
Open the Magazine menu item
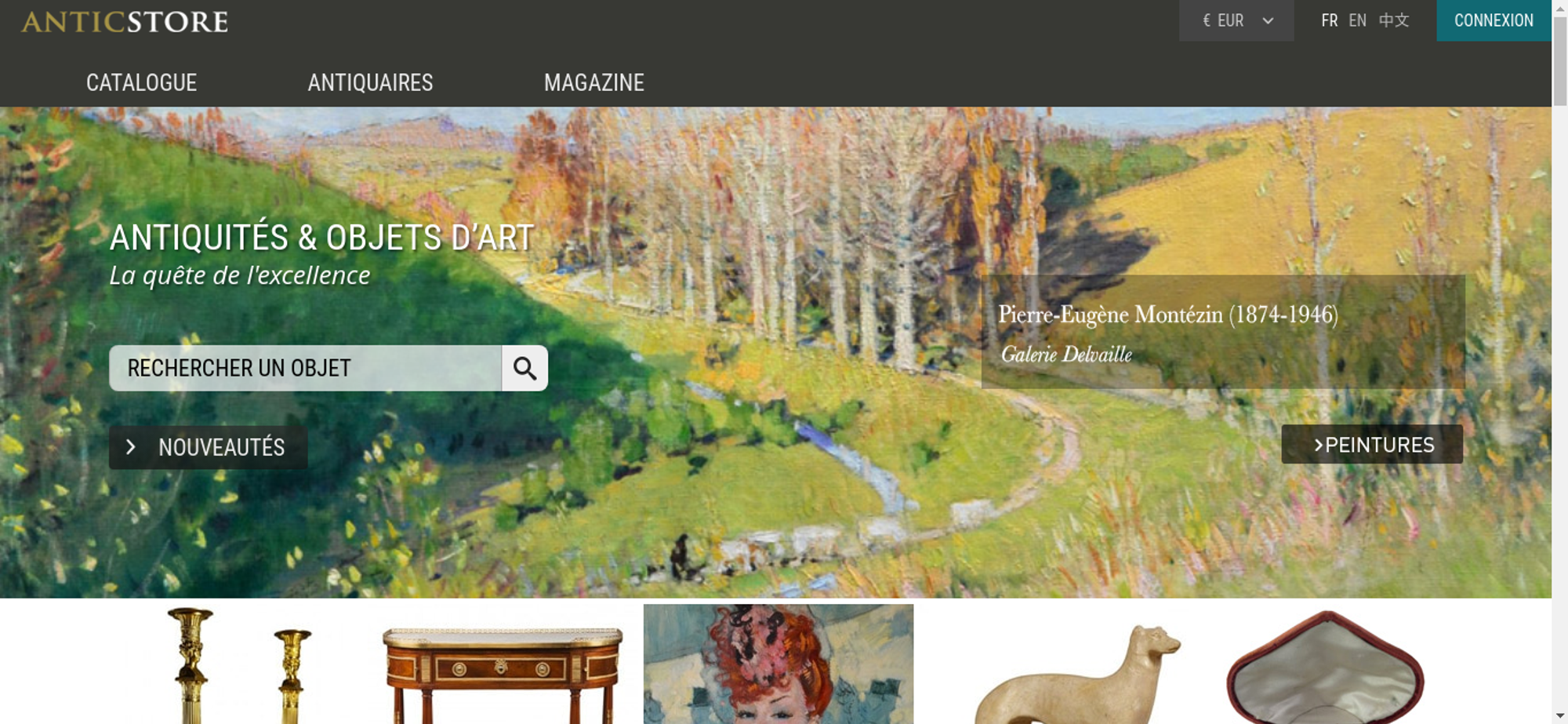coord(594,82)
